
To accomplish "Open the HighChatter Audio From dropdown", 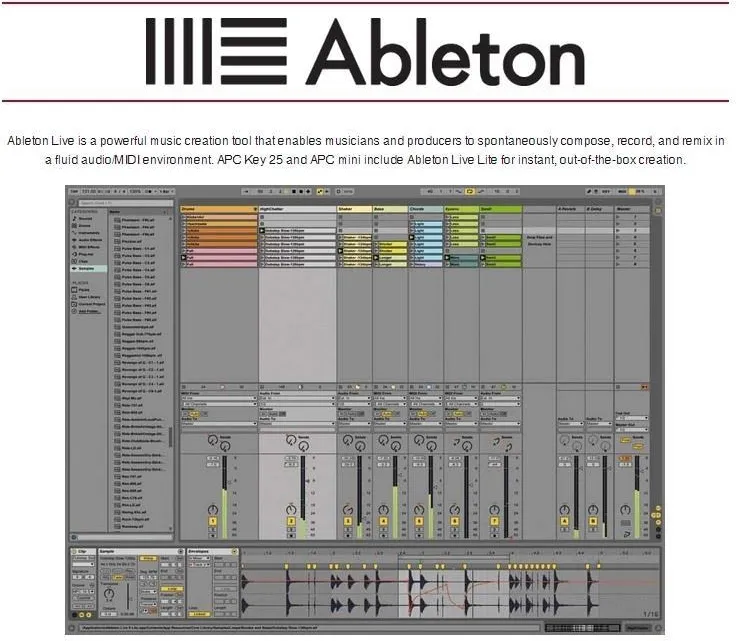I will (x=297, y=398).
